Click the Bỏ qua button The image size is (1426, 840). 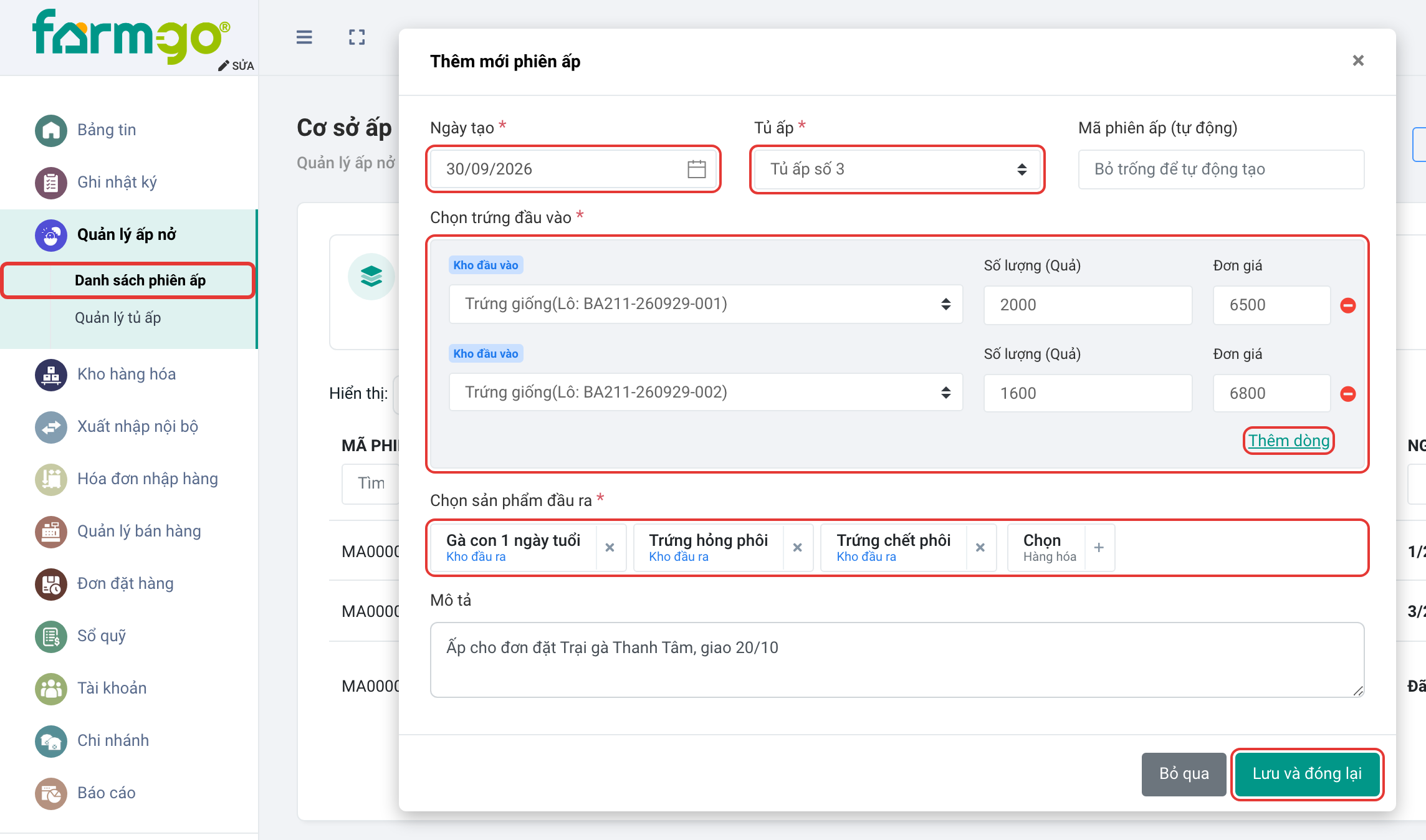[x=1184, y=774]
